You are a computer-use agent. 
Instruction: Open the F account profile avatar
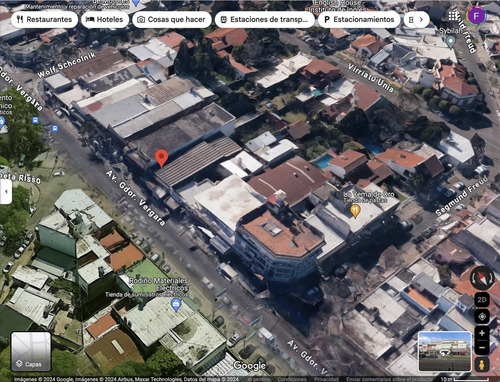coord(476,16)
